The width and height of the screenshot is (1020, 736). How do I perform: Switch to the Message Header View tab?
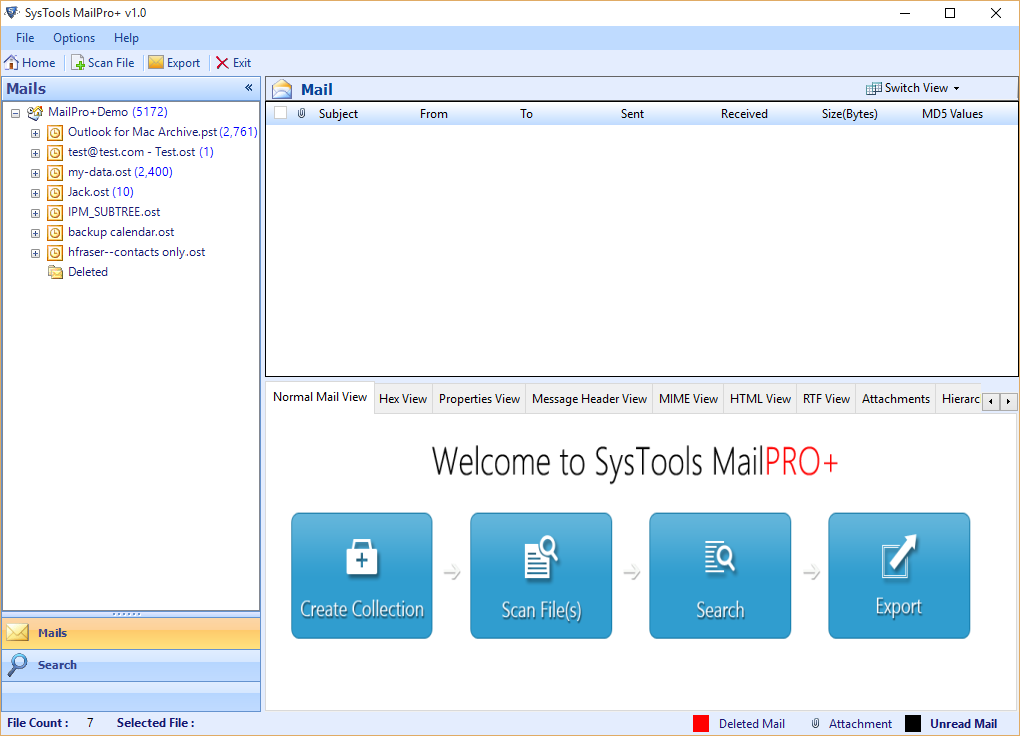click(x=589, y=398)
